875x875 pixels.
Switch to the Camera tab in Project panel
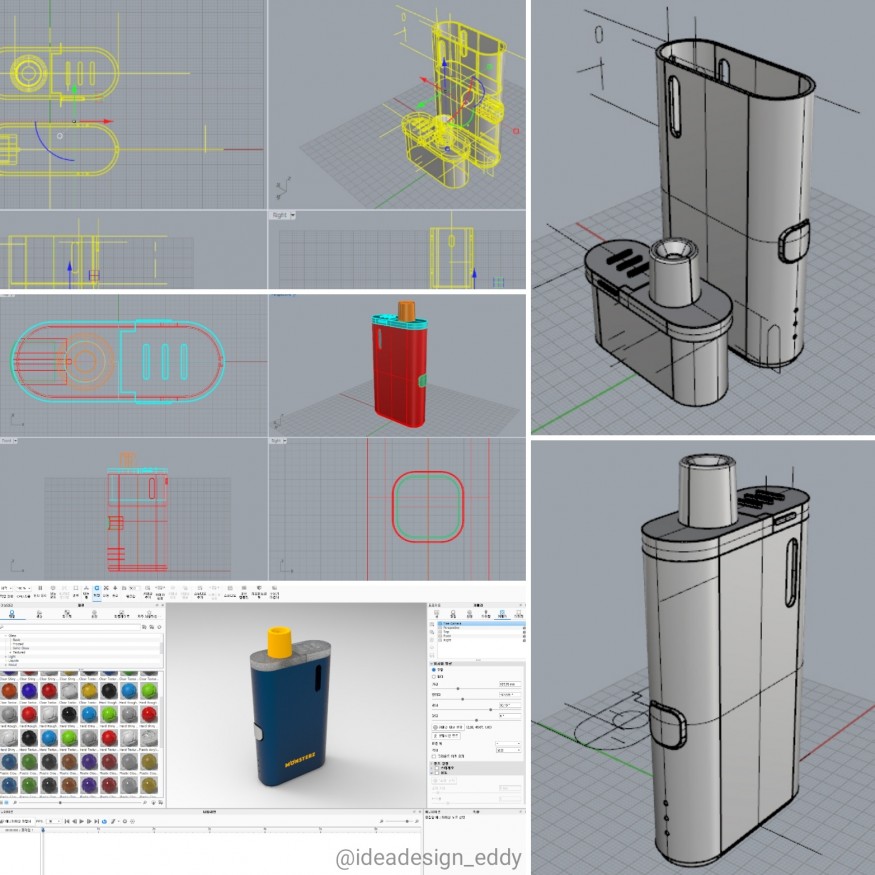501,613
